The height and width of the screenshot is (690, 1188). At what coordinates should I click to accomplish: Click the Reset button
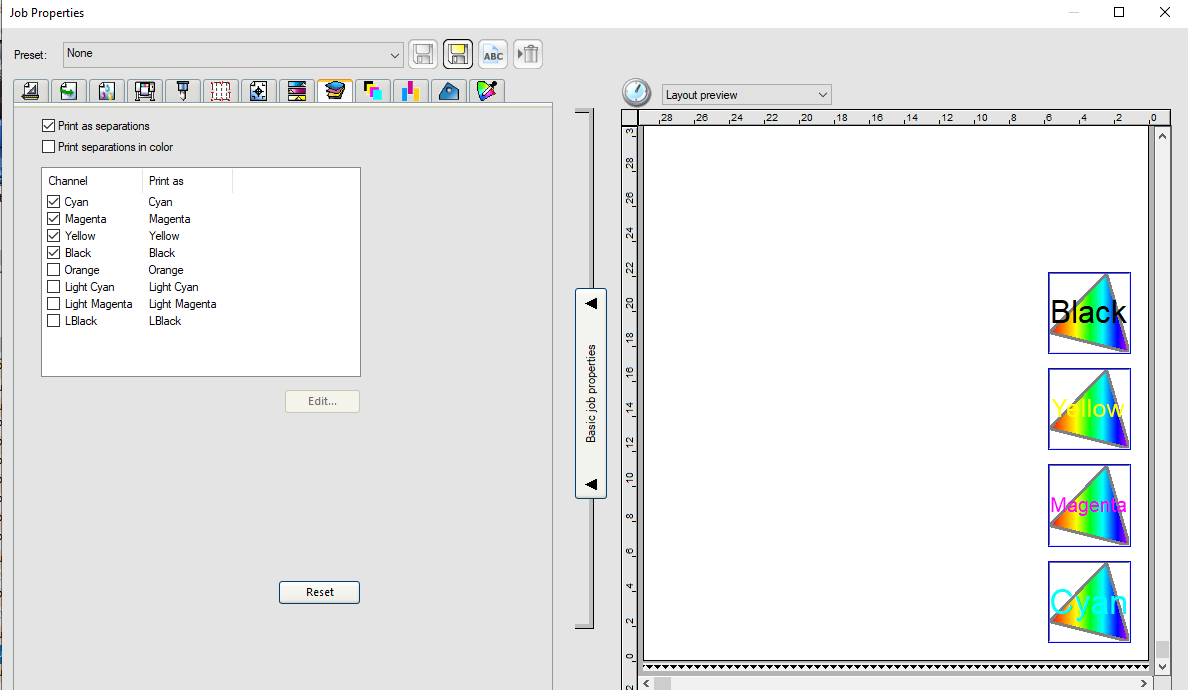(319, 592)
